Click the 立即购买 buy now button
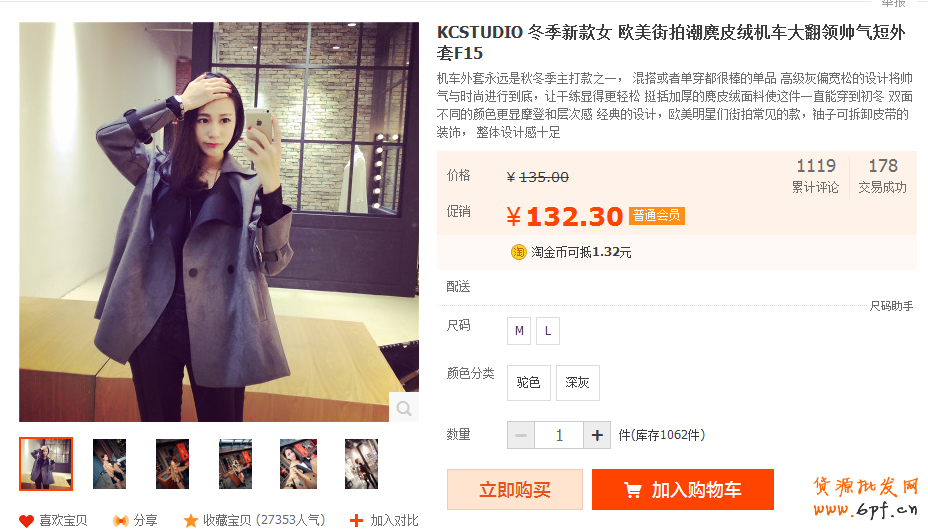The height and width of the screenshot is (531, 928). coord(515,490)
